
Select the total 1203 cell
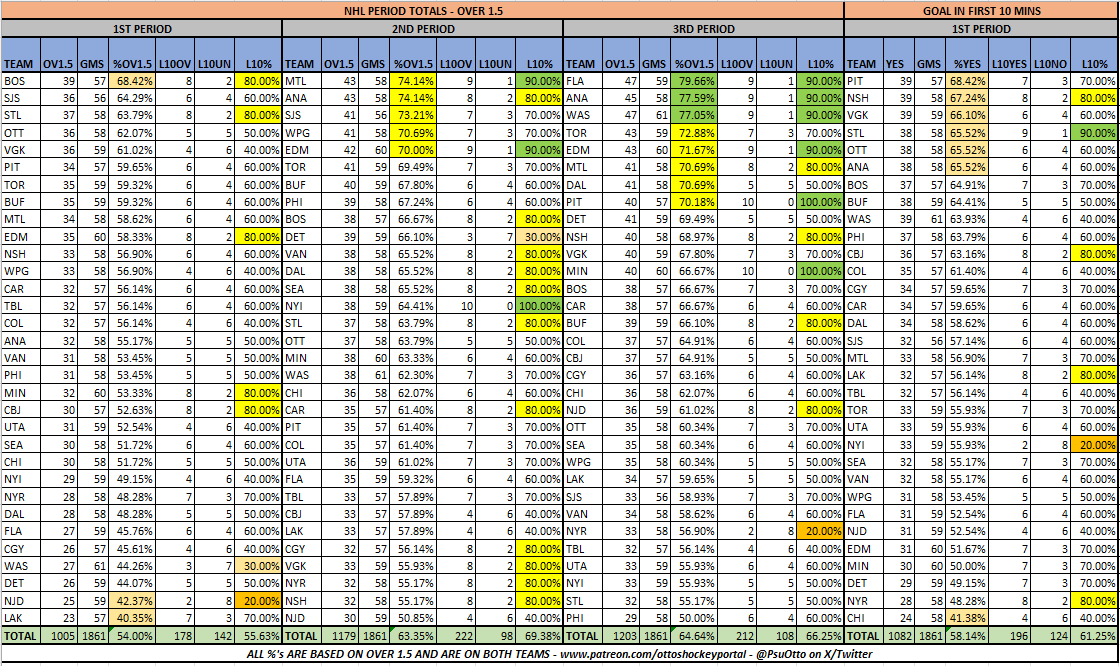(620, 635)
